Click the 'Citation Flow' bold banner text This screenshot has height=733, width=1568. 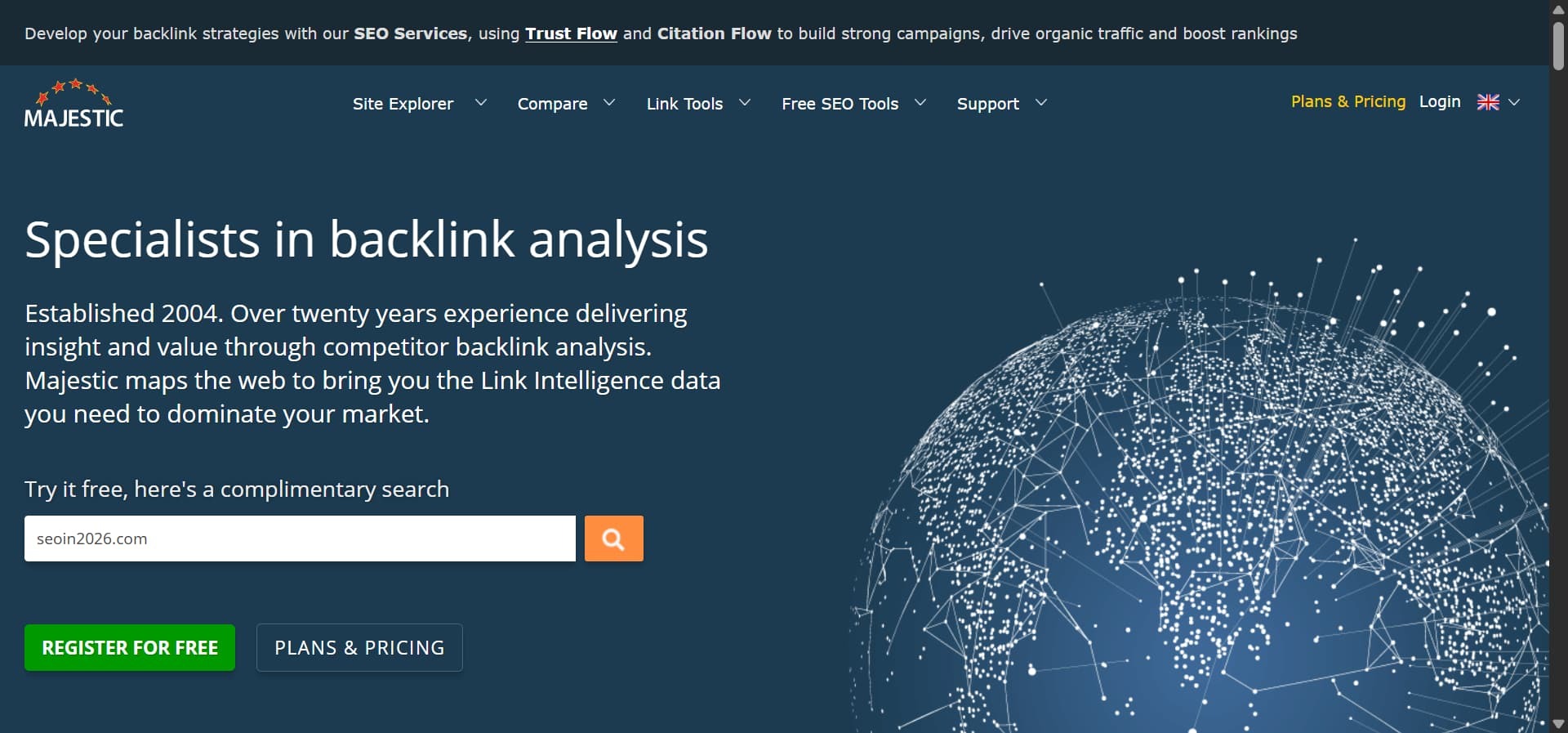pyautogui.click(x=714, y=34)
